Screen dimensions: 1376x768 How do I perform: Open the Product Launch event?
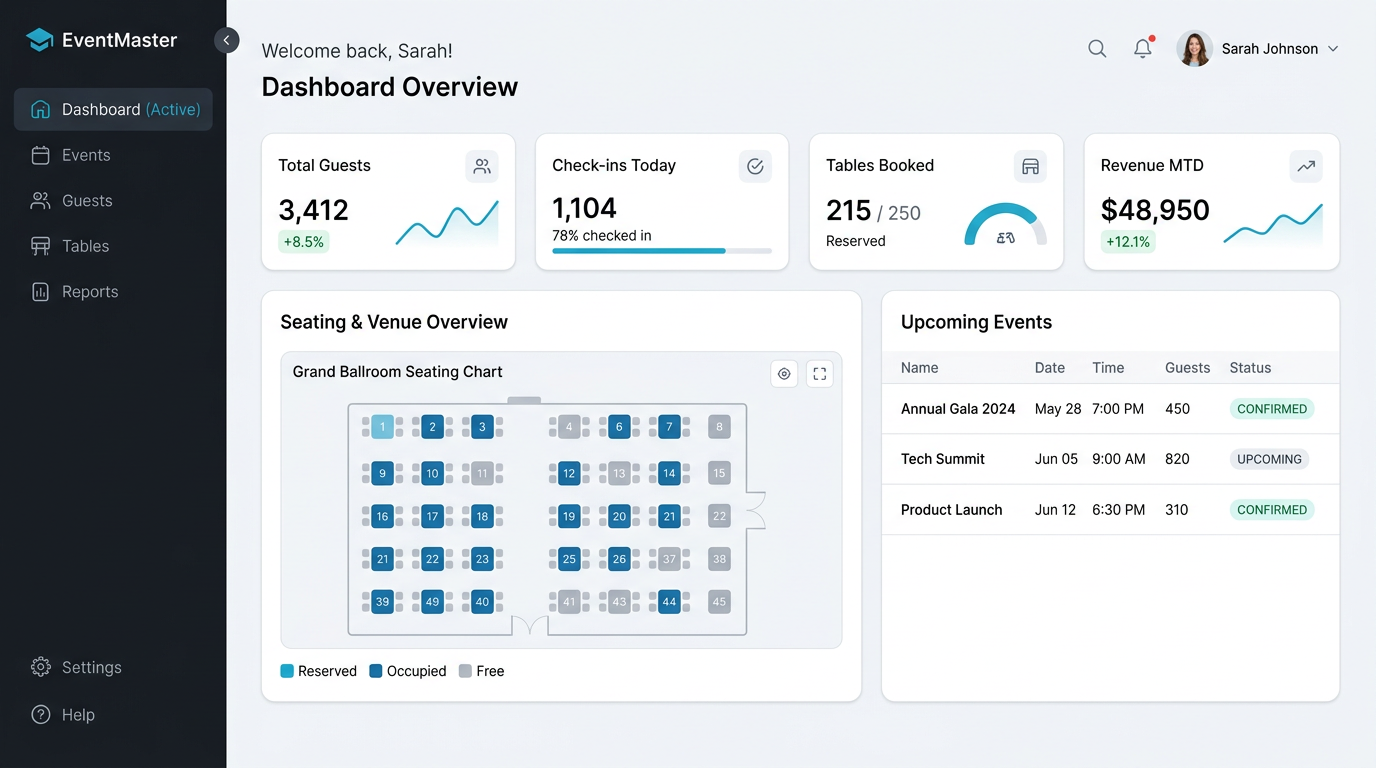pos(1110,510)
